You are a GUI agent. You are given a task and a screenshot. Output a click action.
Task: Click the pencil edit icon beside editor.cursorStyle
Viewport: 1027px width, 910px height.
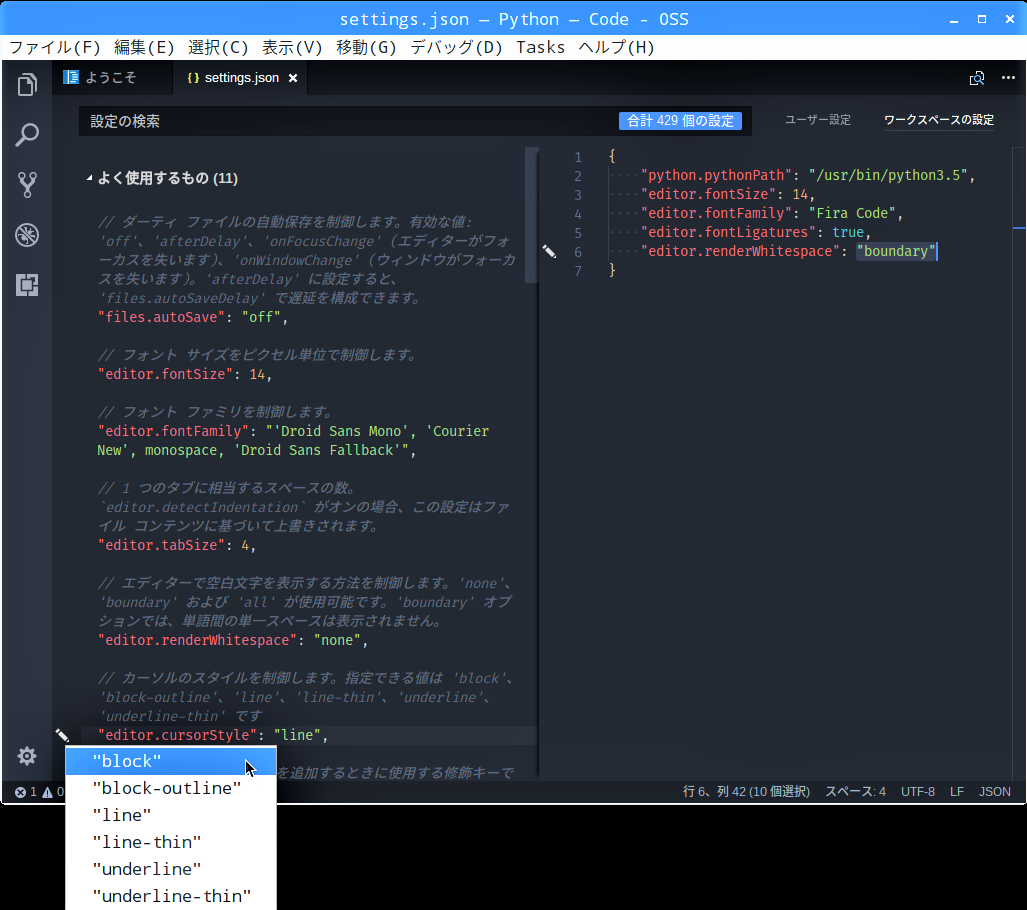(x=62, y=735)
